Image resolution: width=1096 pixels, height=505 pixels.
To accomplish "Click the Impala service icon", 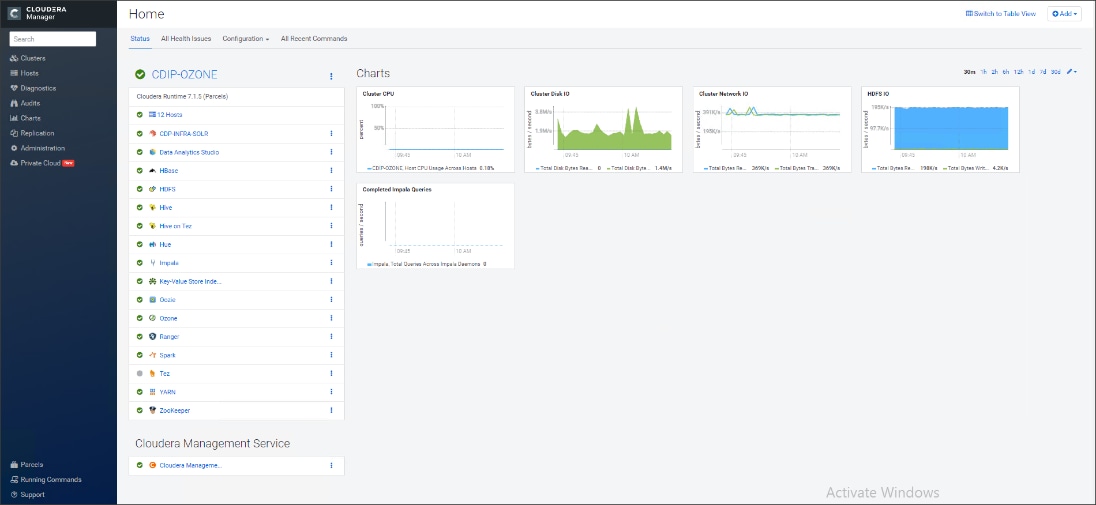I will tap(152, 263).
